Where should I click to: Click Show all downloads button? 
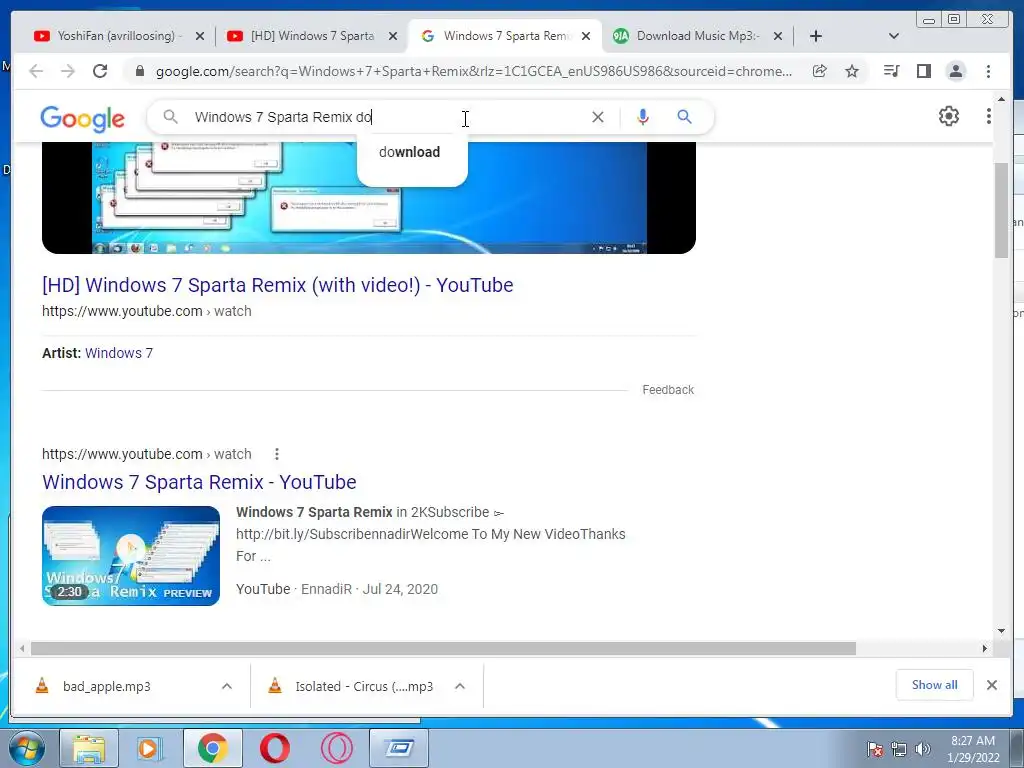point(935,685)
